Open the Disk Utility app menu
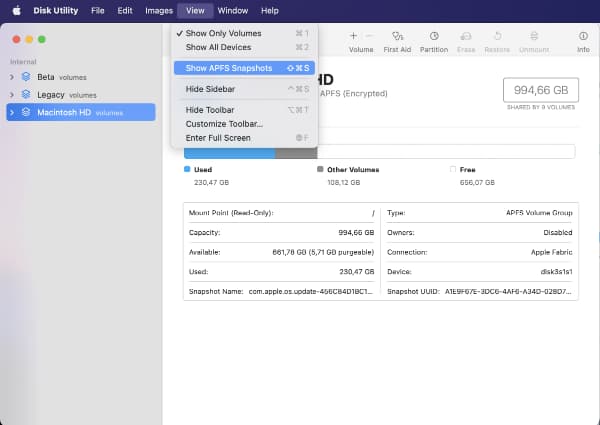Viewport: 600px width, 425px height. pos(55,11)
